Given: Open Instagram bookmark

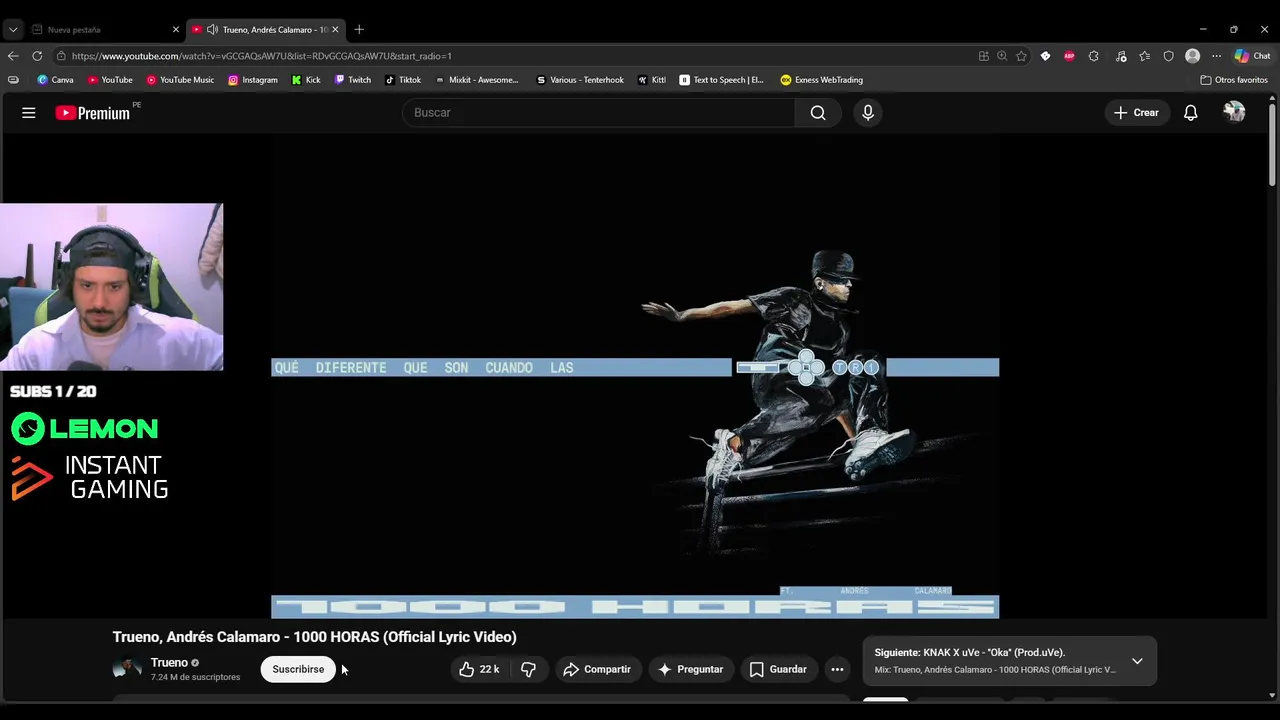Looking at the screenshot, I should click(x=252, y=80).
